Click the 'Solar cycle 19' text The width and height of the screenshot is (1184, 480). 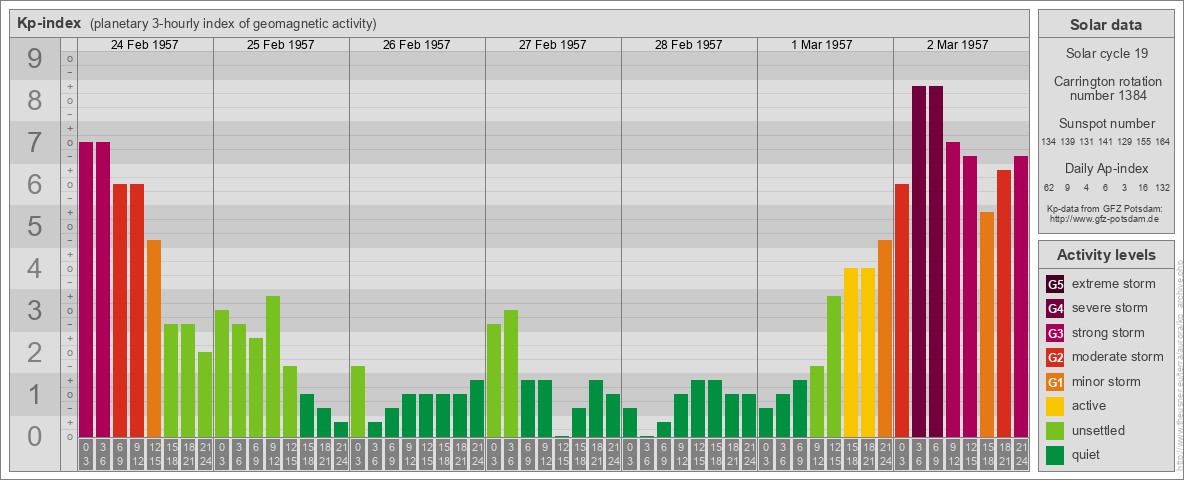point(1106,54)
